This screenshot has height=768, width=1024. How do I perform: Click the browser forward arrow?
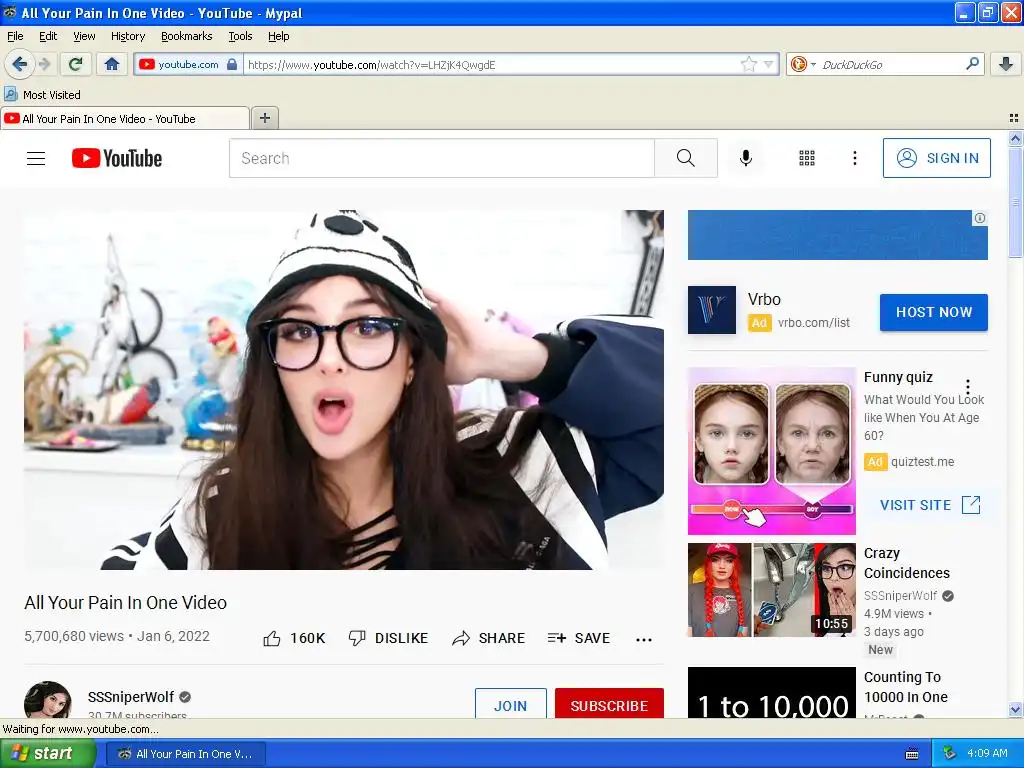click(x=44, y=64)
